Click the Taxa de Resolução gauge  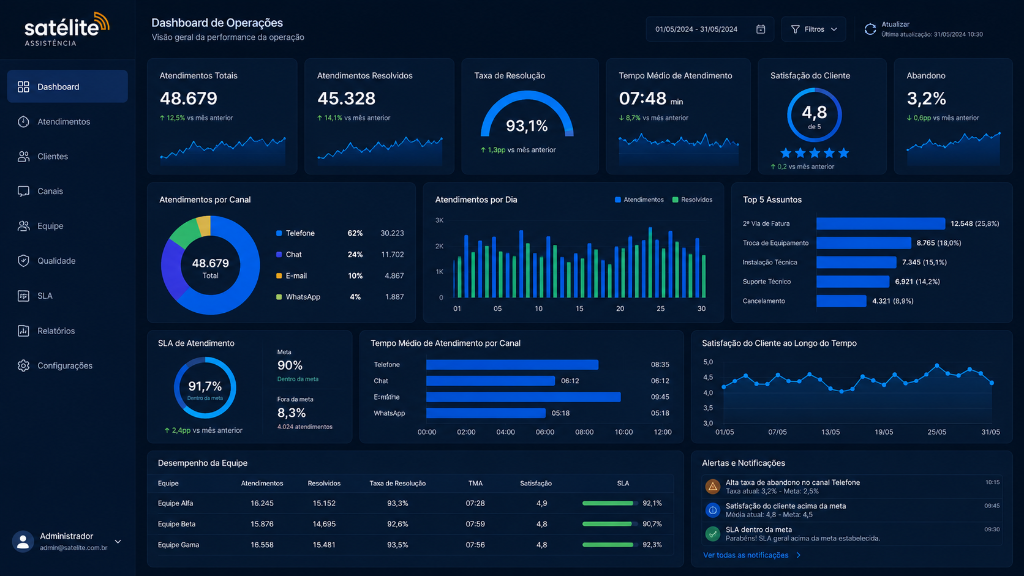tap(527, 114)
